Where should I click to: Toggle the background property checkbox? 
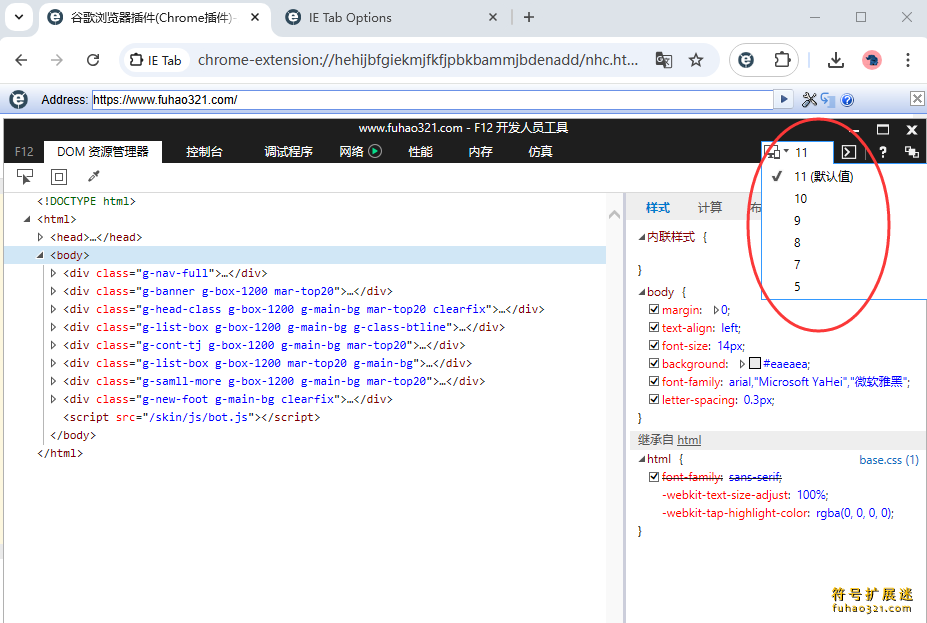654,363
